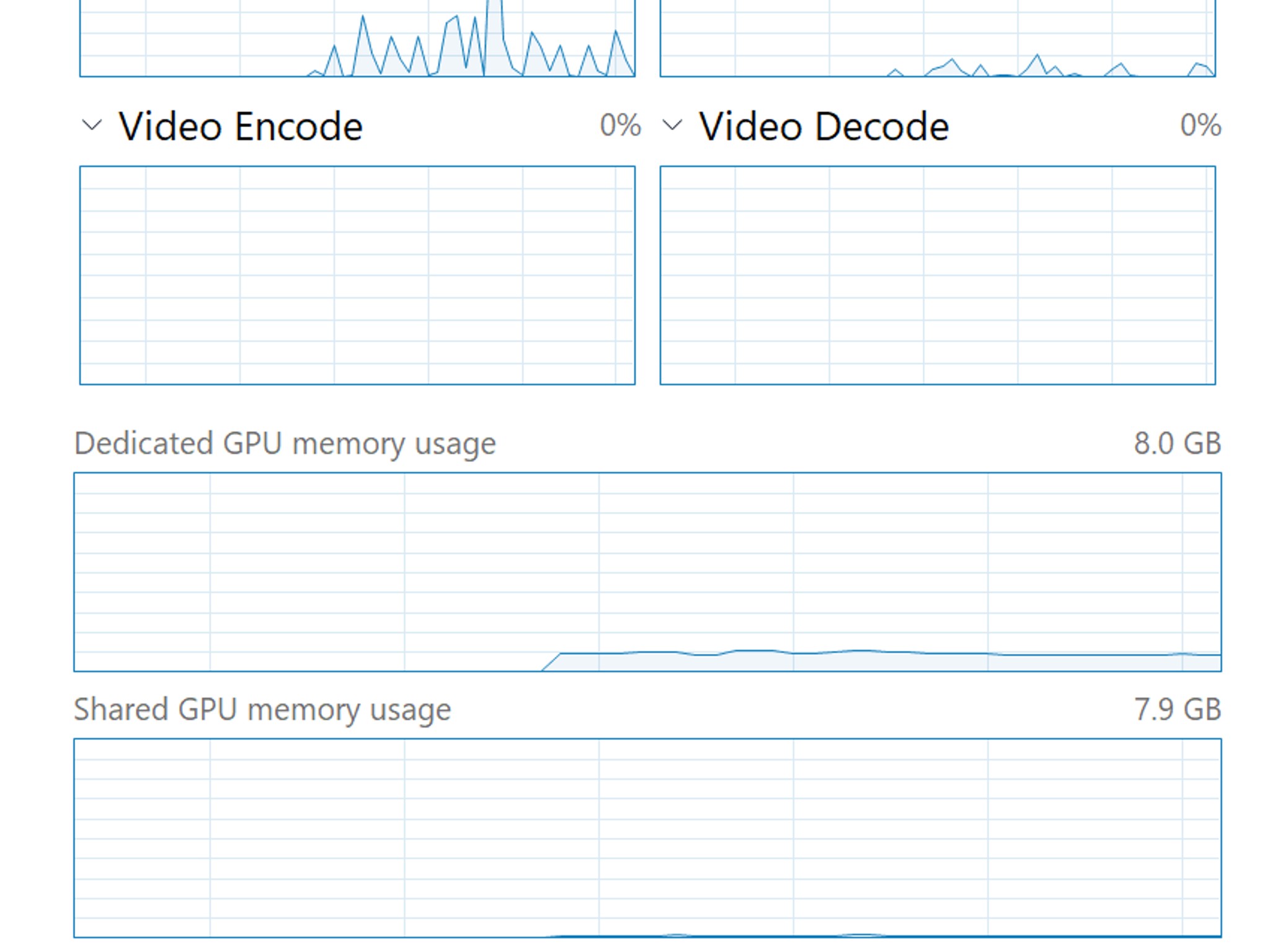Click the top-right GPU engine activity graph
The height and width of the screenshot is (952, 1270).
click(x=938, y=38)
